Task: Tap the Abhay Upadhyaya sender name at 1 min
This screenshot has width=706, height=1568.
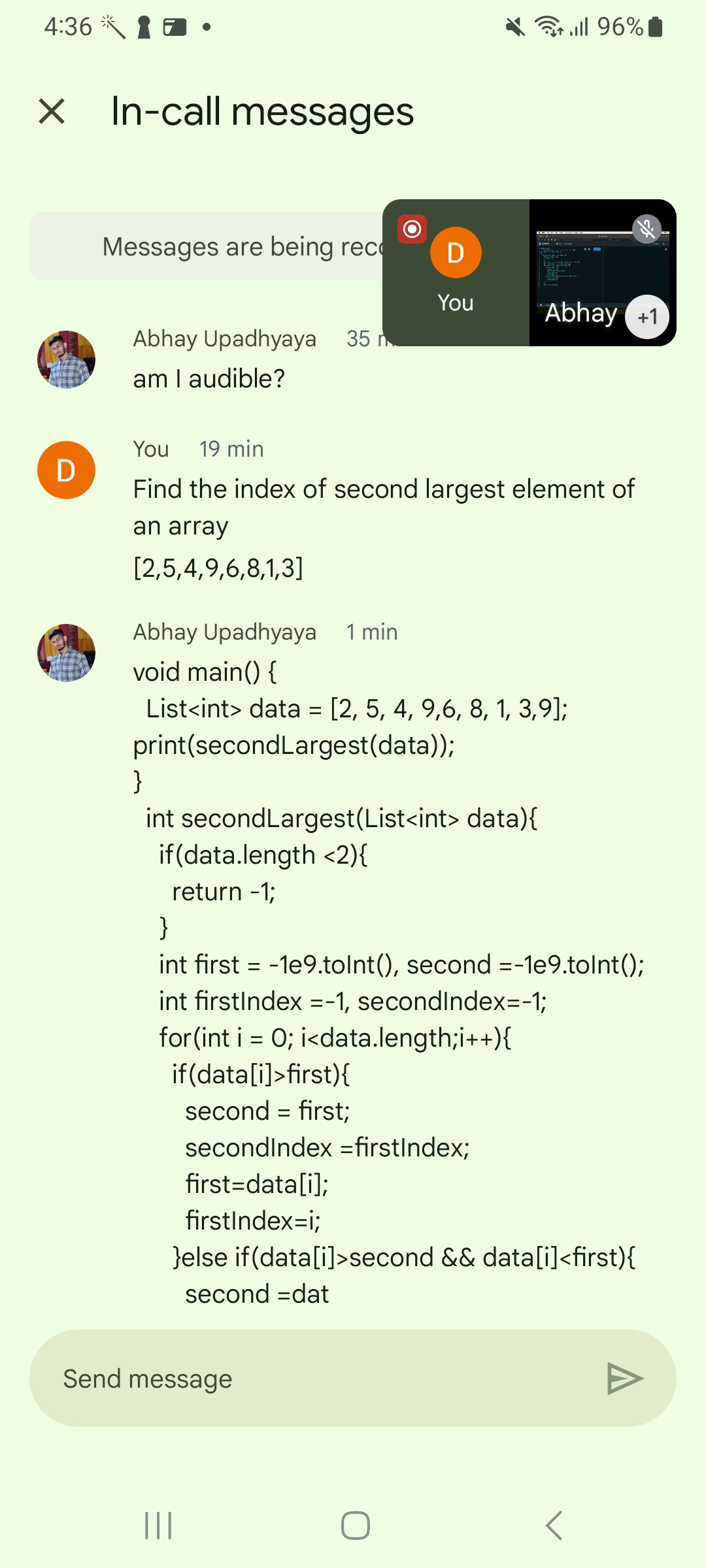Action: pyautogui.click(x=225, y=632)
